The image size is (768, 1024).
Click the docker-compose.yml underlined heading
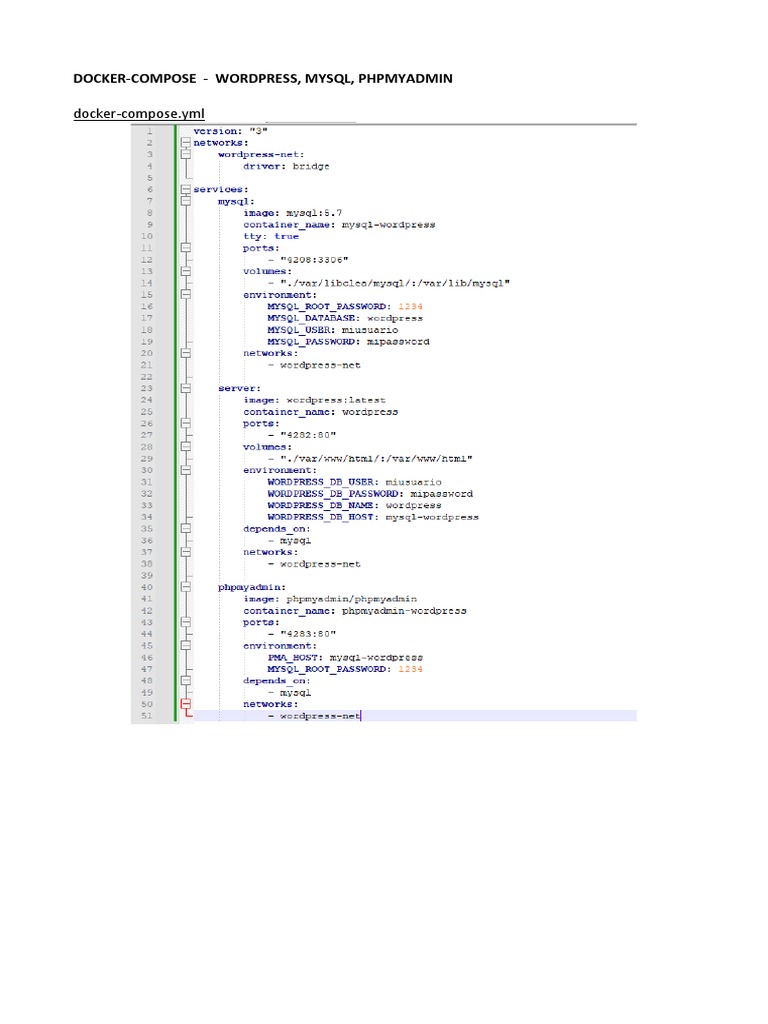(x=139, y=114)
